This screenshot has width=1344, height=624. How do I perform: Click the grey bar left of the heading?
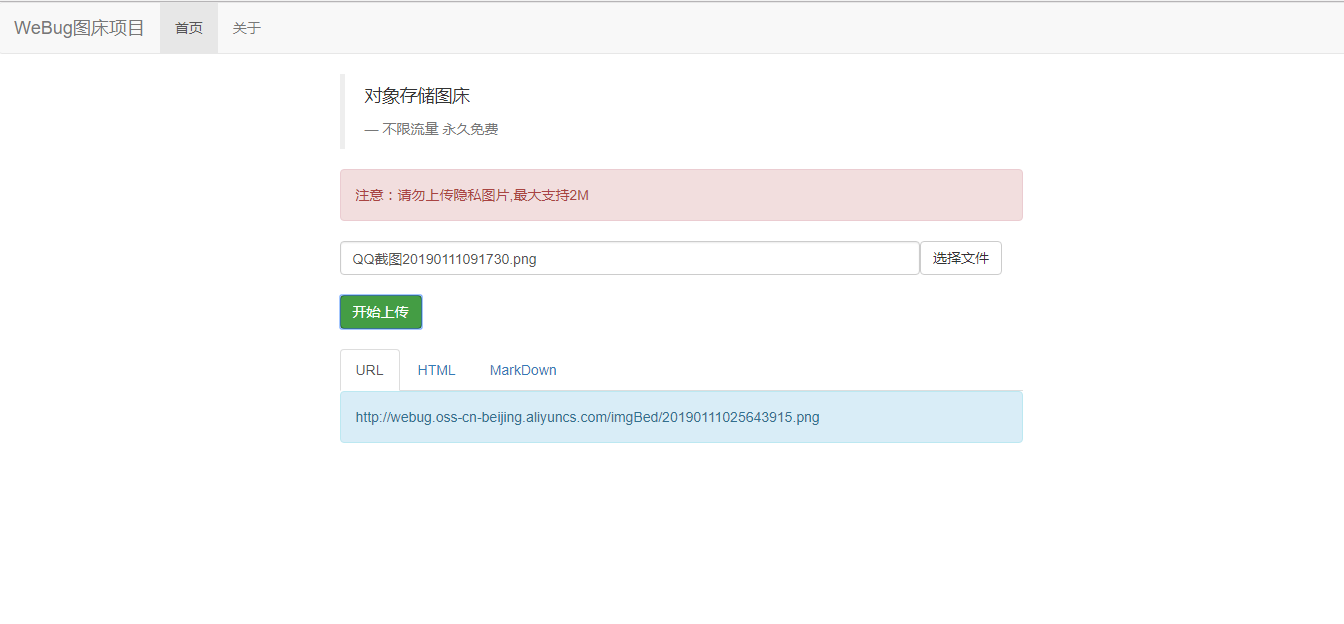(x=342, y=111)
